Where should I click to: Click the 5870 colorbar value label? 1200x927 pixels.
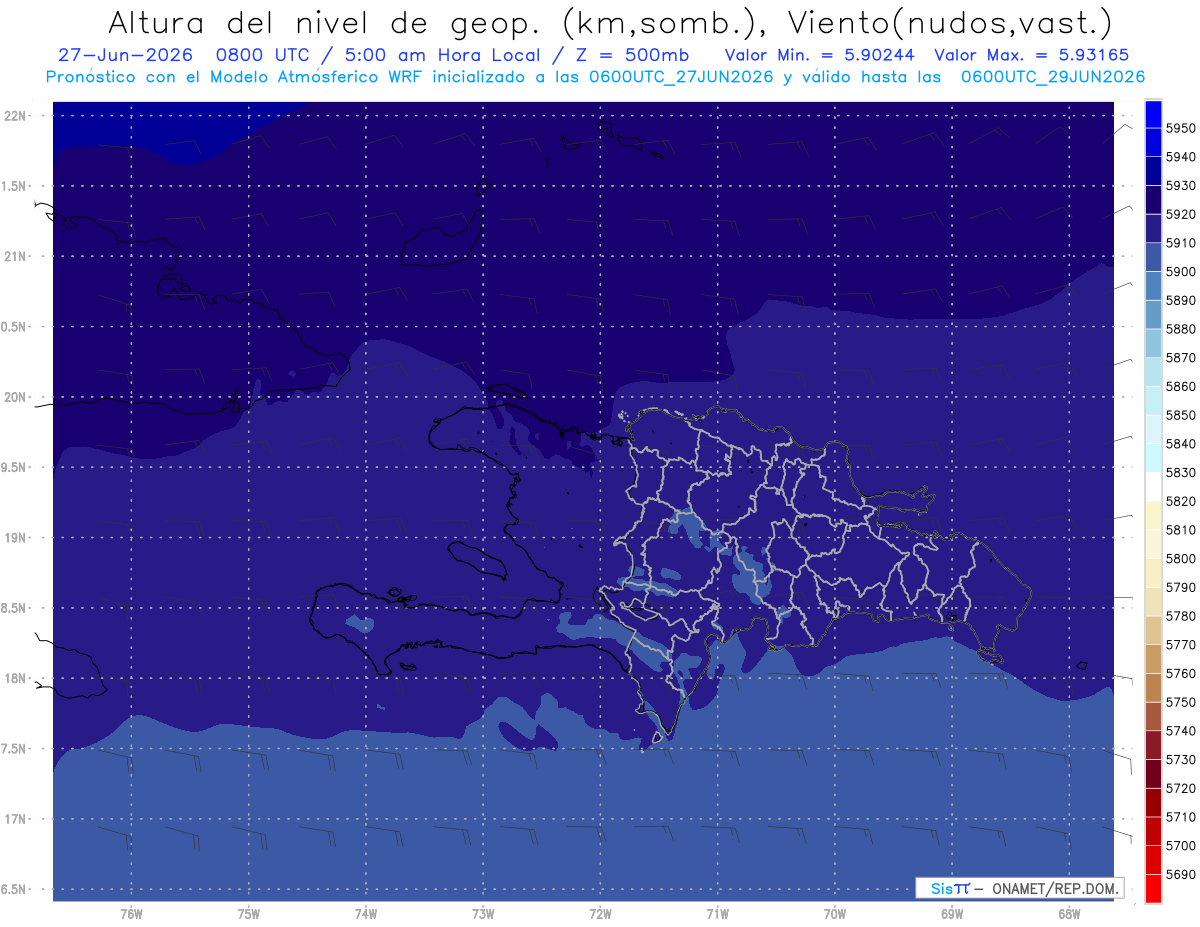click(x=1181, y=358)
